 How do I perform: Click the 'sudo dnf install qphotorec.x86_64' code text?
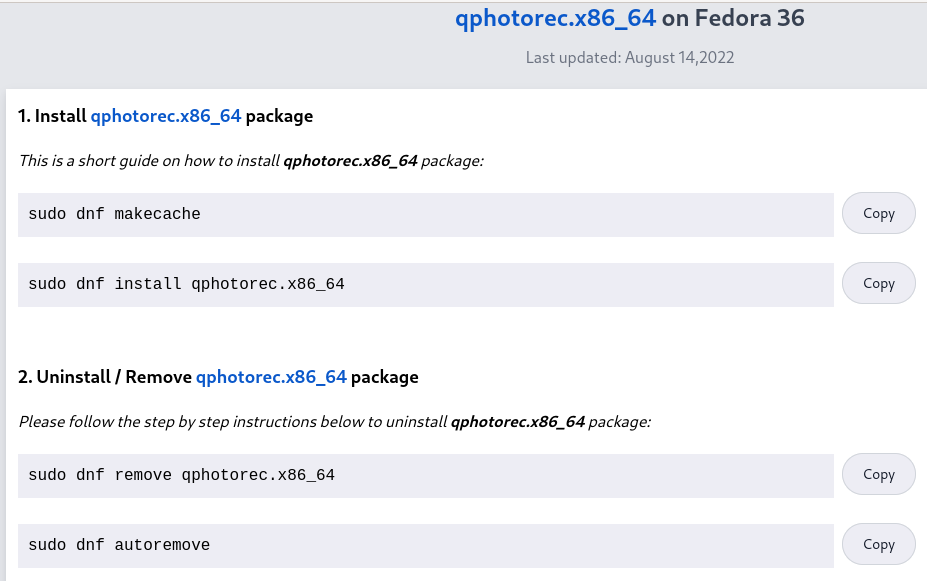click(186, 284)
